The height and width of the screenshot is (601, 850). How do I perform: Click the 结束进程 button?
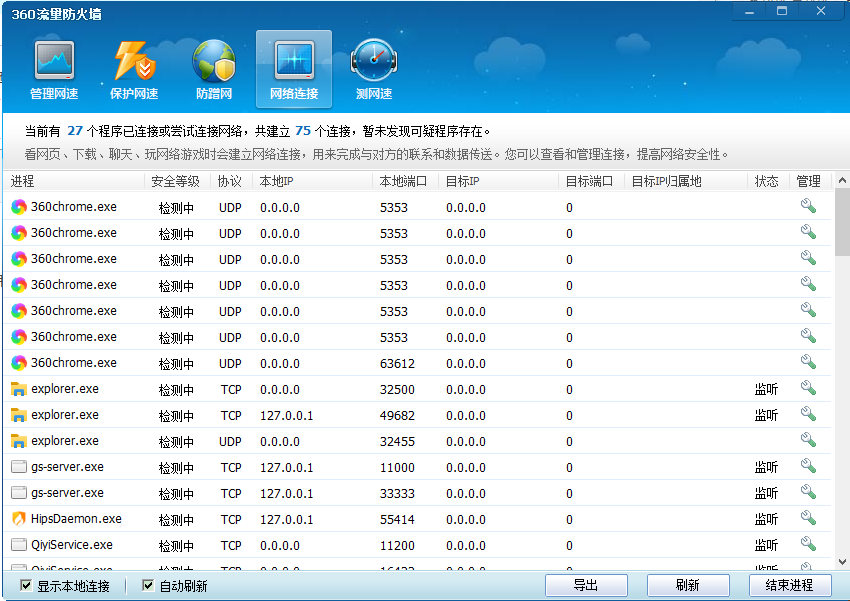coord(790,585)
